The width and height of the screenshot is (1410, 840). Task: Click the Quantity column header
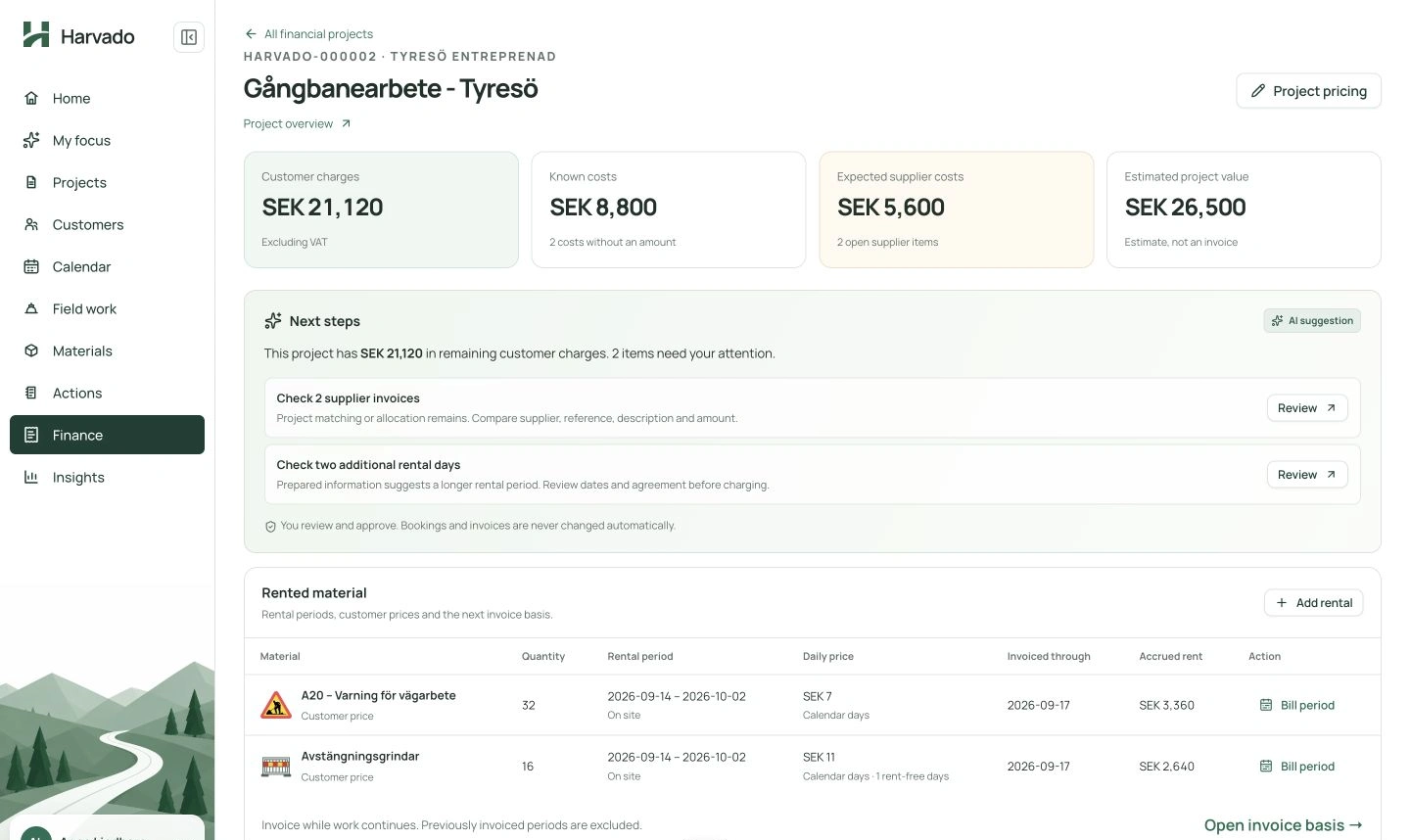(543, 657)
